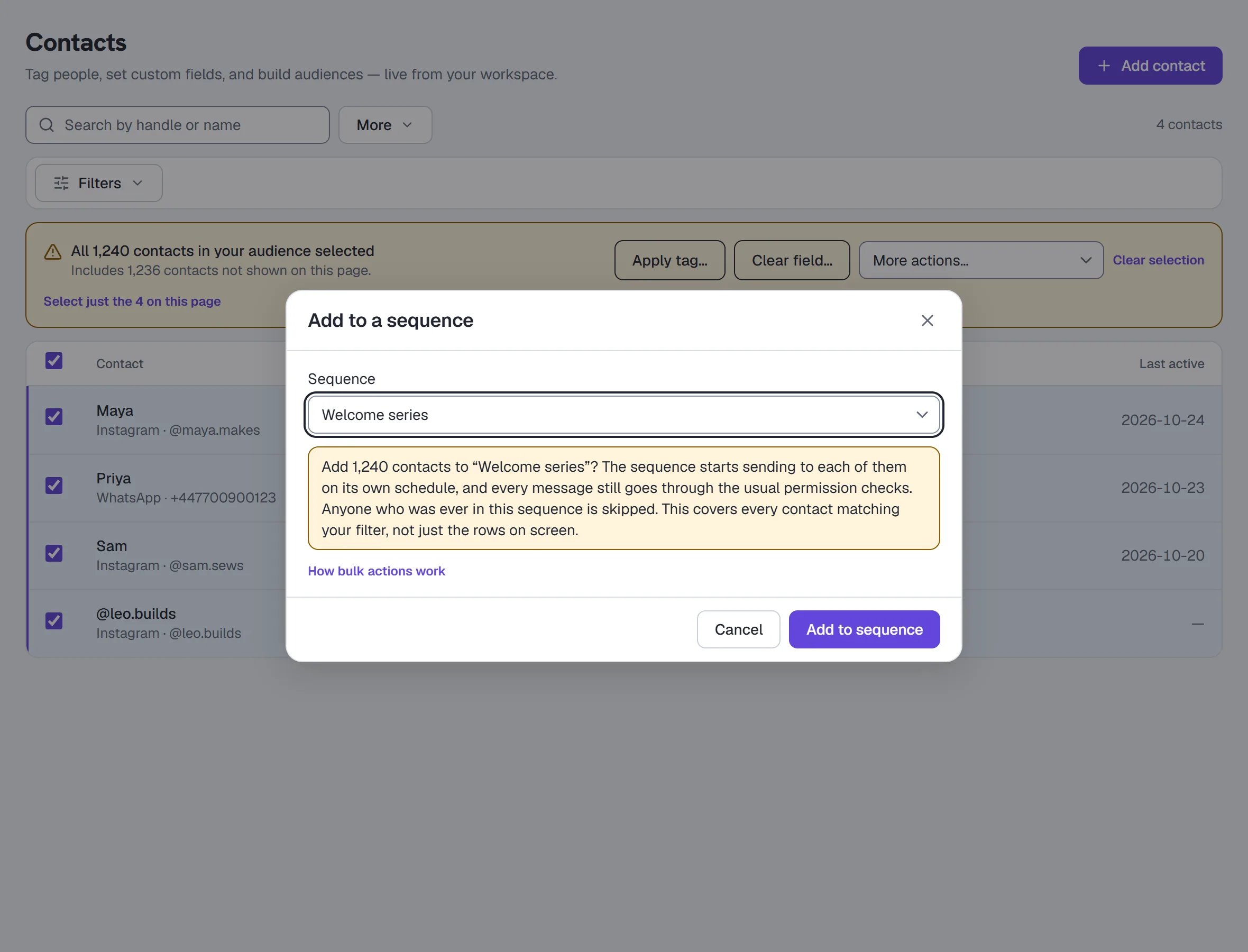Click the 4 contacts count label
The image size is (1248, 952).
(1189, 125)
